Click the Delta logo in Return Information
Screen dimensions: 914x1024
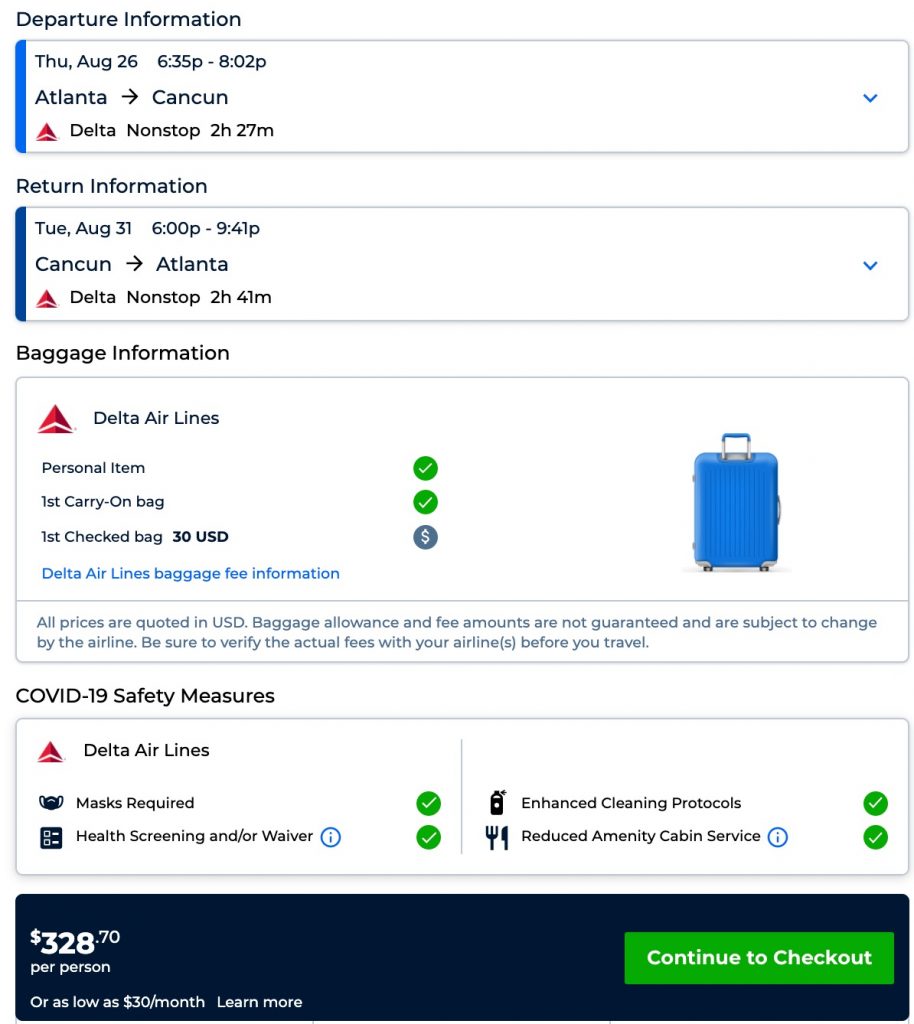coord(47,298)
